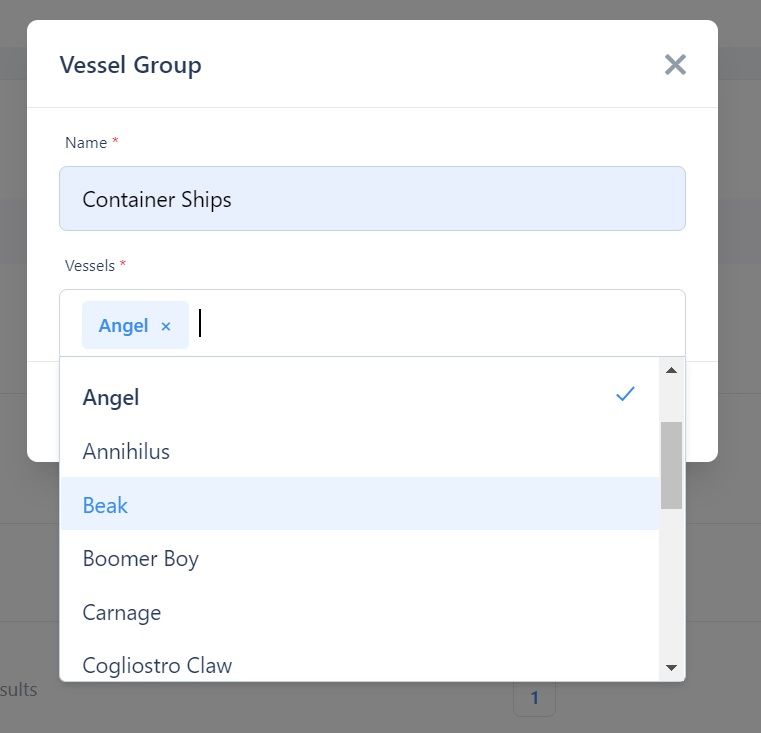Screen dimensions: 761x733
Task: Select the highlighted Beak option
Action: (x=359, y=505)
